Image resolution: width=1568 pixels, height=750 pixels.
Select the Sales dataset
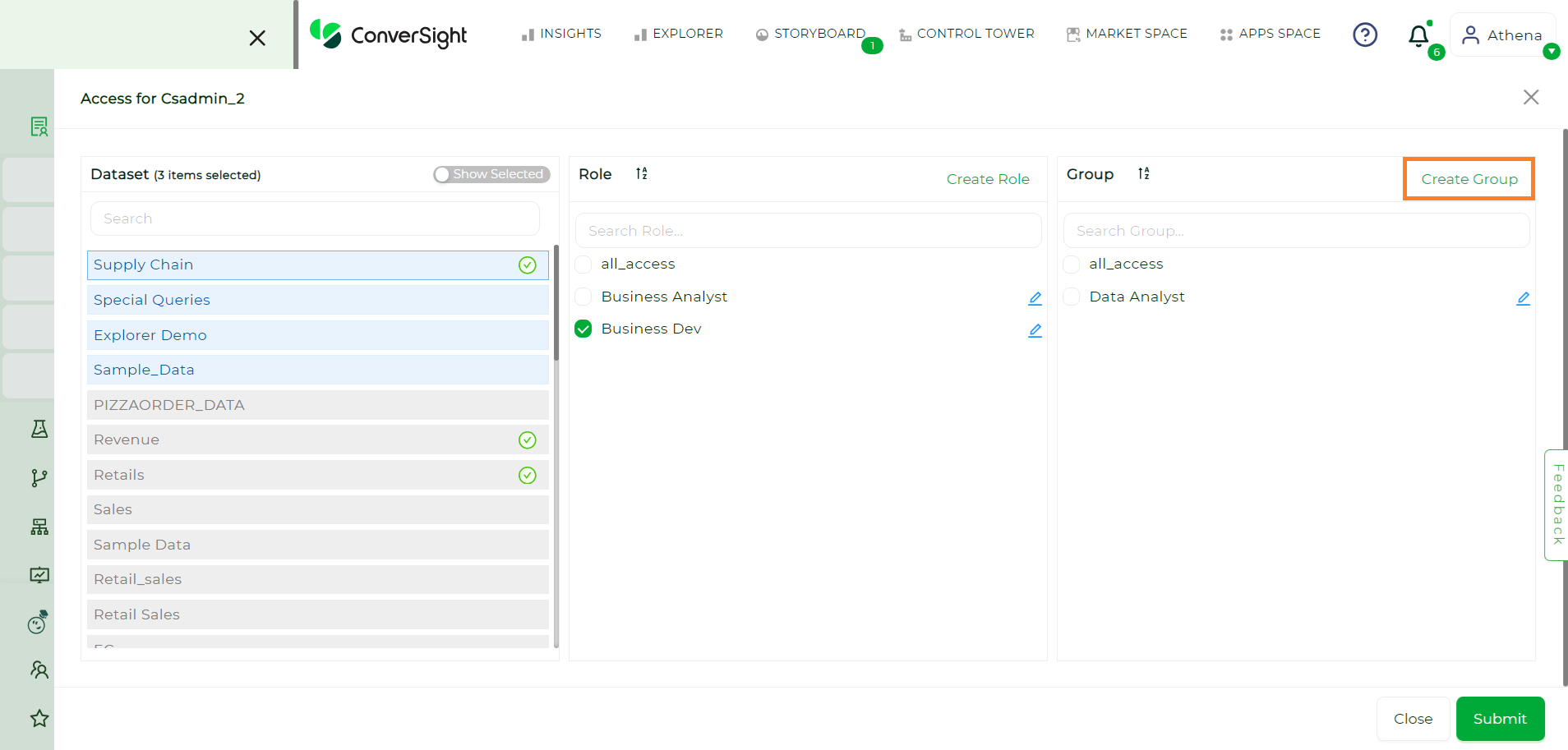coord(318,509)
